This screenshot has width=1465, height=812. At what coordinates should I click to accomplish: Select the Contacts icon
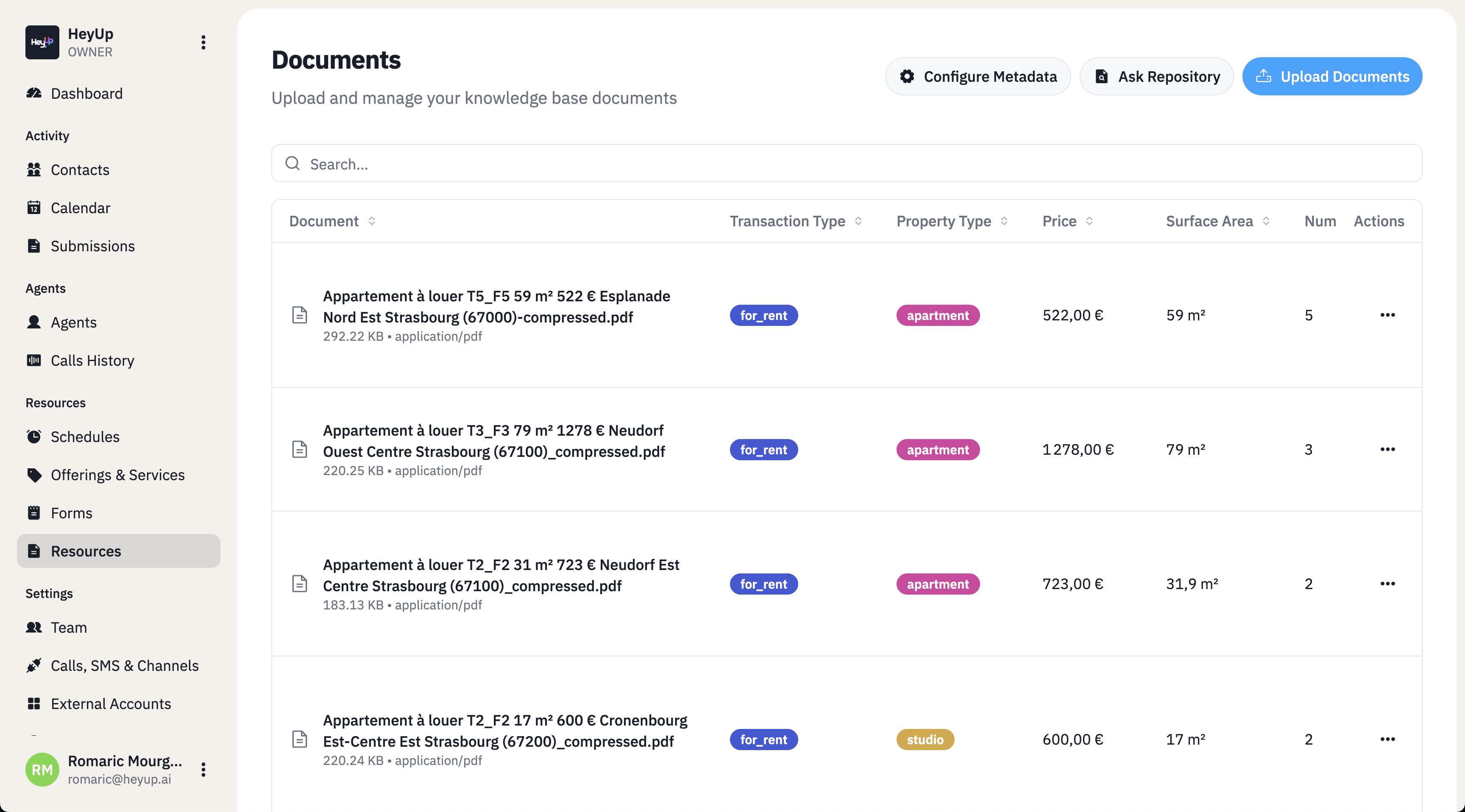[x=34, y=169]
